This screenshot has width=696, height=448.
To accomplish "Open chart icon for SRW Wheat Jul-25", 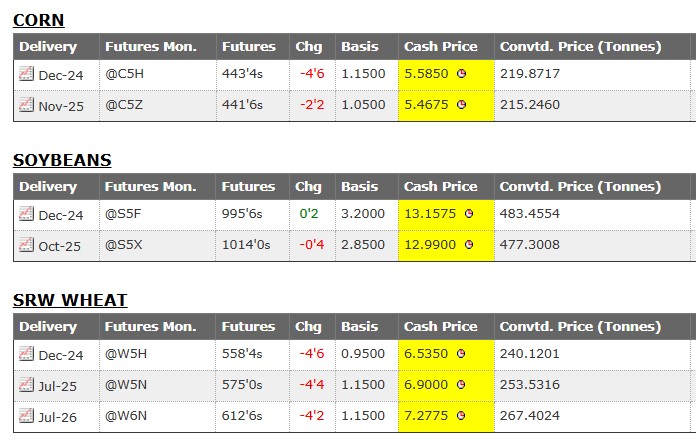I will 27,385.
